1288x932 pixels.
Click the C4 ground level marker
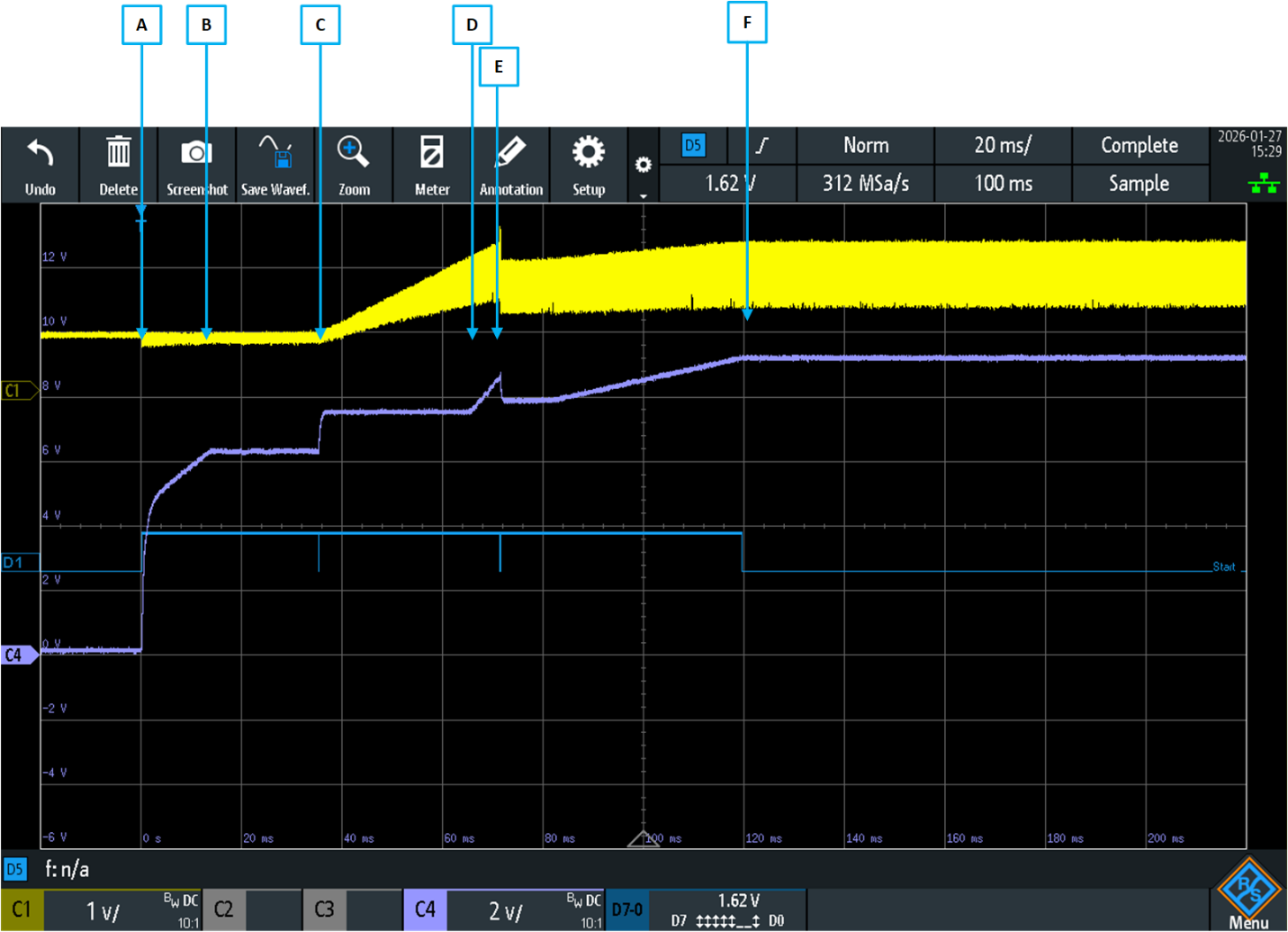(18, 655)
